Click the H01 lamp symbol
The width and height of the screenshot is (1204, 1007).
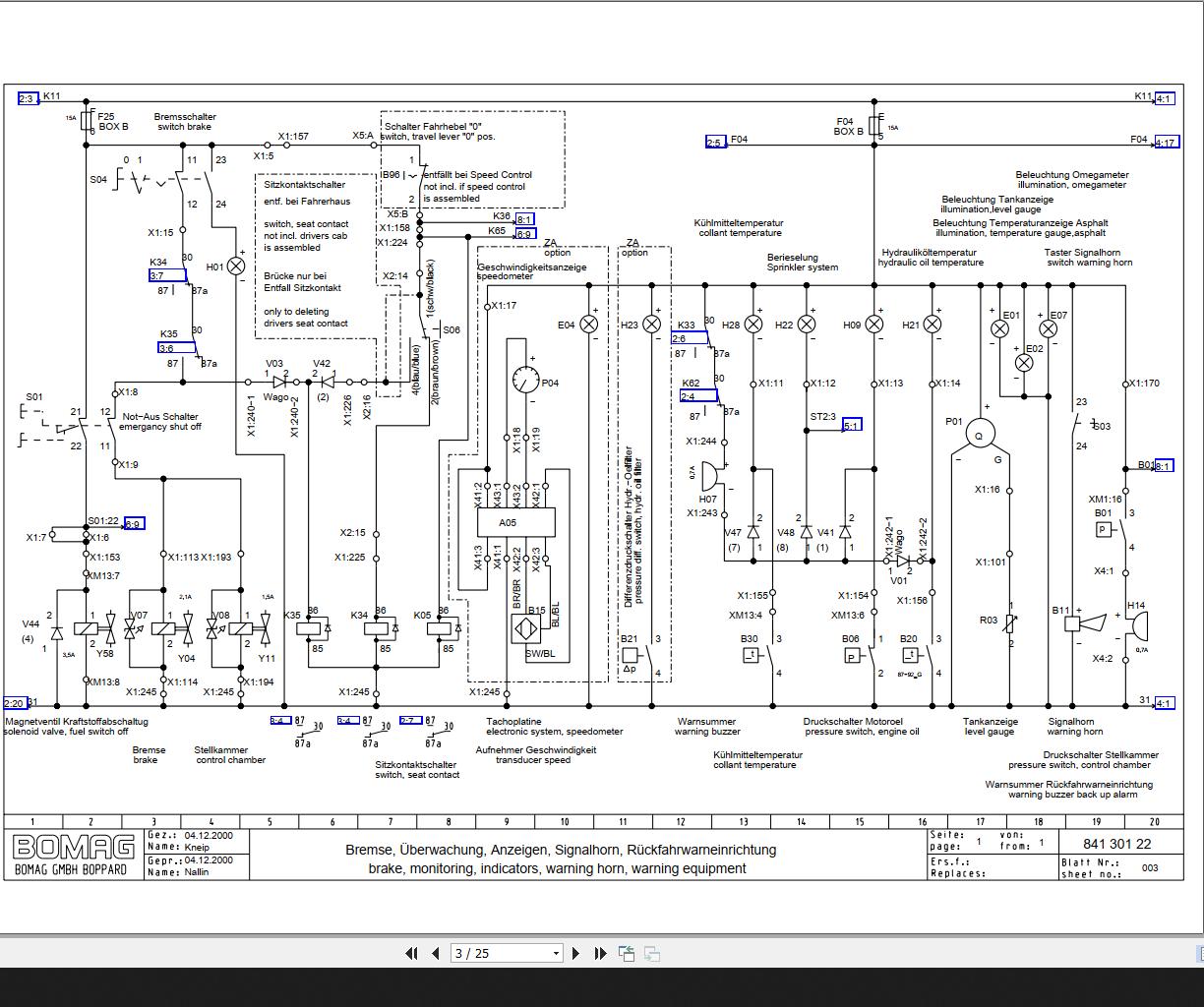click(x=236, y=267)
